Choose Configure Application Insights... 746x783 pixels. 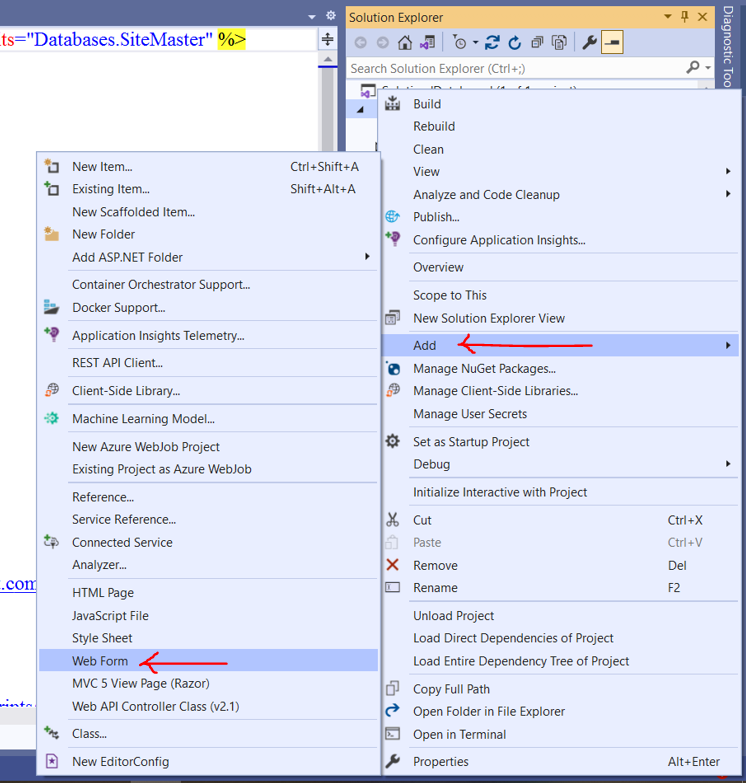pos(560,240)
